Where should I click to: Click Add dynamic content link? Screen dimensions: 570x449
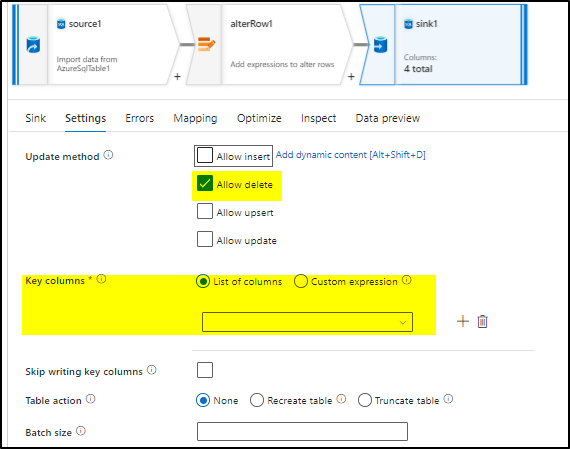coord(350,155)
